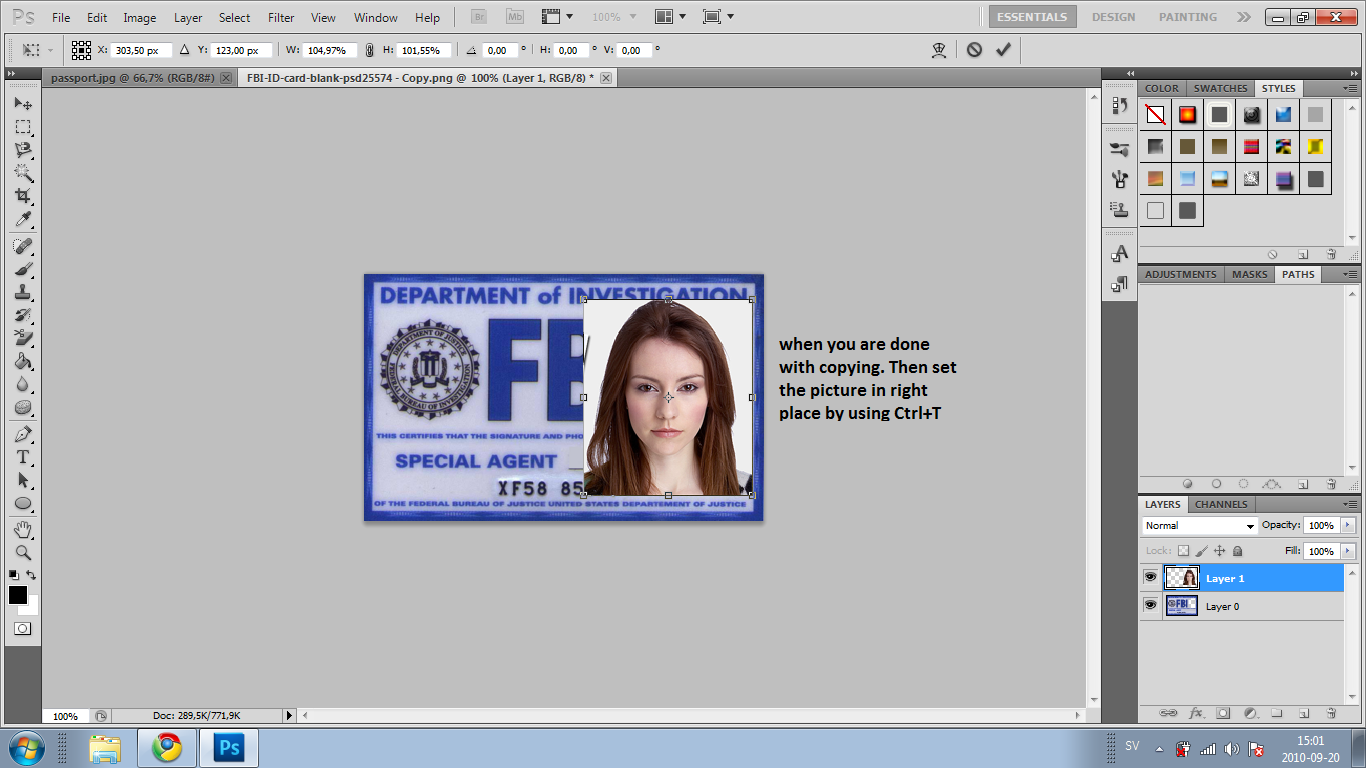Cancel the transform with the circle-slash icon
1366x768 pixels.
974,49
